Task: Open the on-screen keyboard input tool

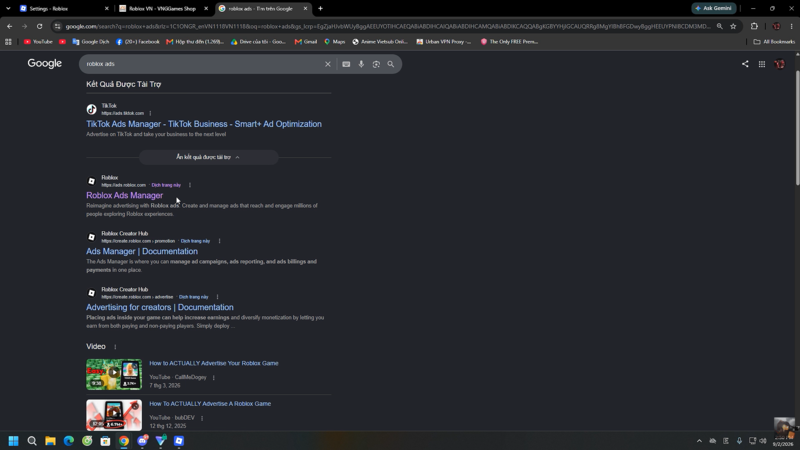Action: click(346, 64)
